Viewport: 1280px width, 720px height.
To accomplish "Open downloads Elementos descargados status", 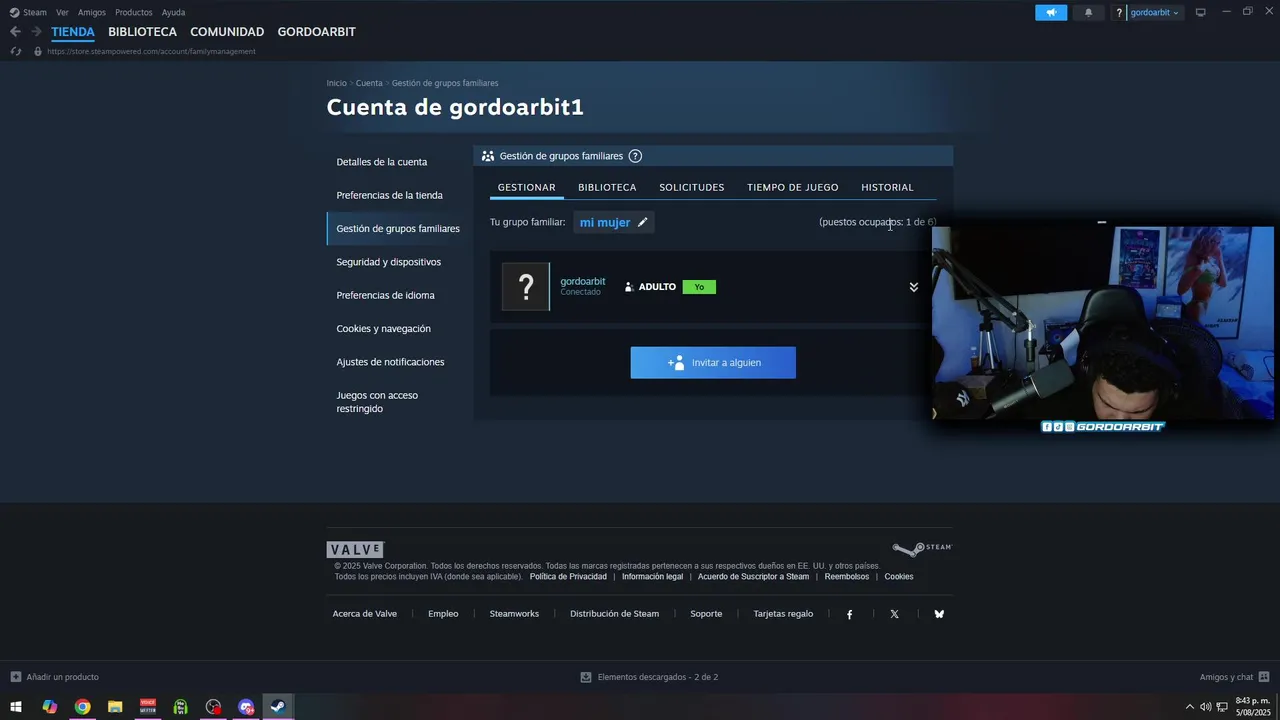I will (x=649, y=677).
